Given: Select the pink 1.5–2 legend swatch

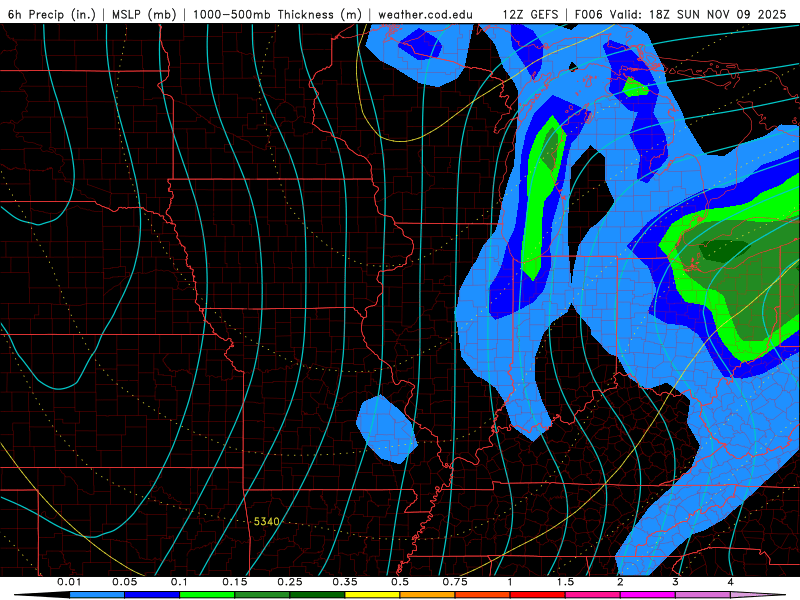Looking at the screenshot, I should coord(593,595).
